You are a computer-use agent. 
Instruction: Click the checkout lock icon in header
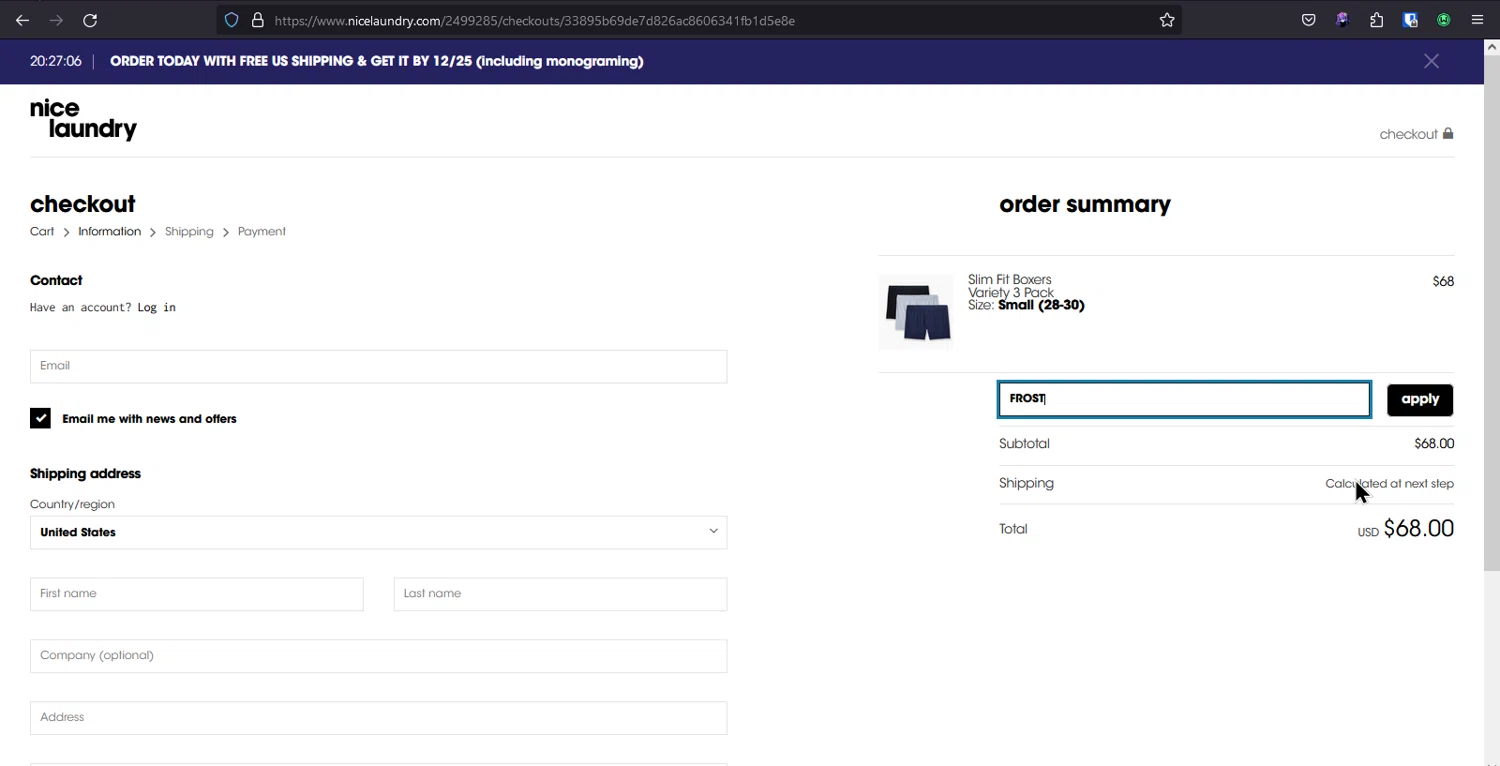(x=1447, y=134)
